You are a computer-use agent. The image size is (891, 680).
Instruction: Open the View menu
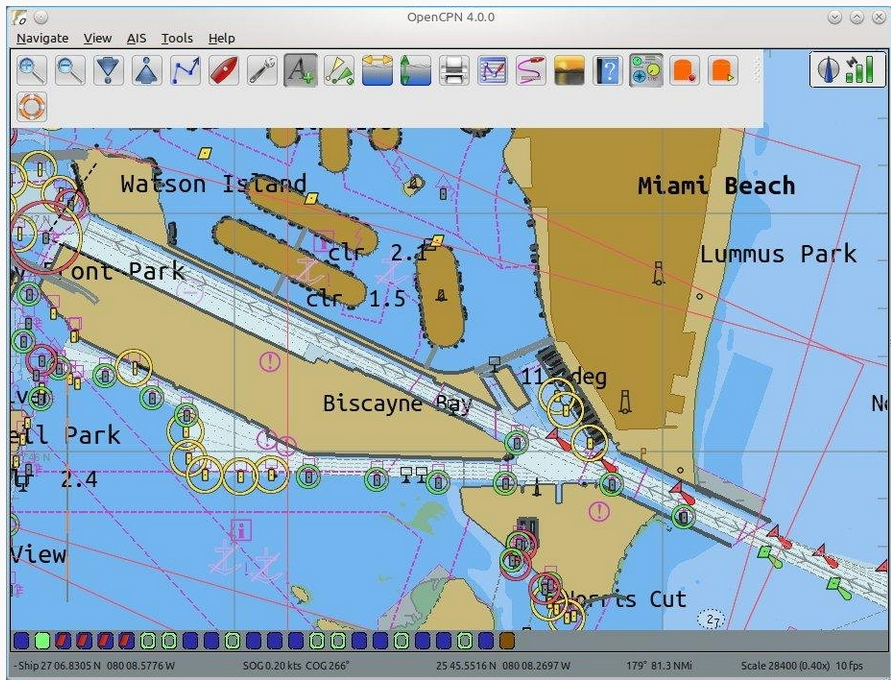[97, 38]
